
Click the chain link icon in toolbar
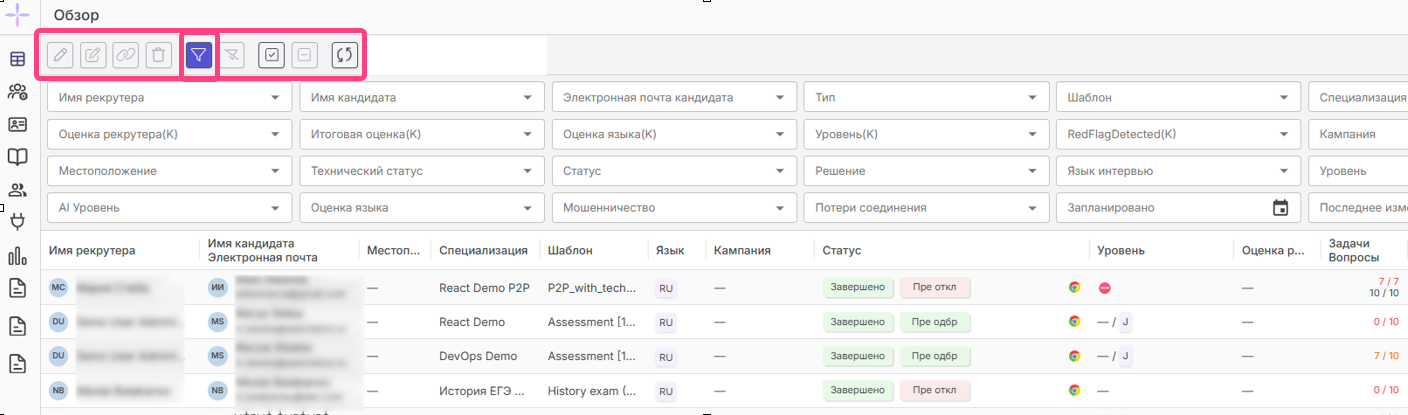click(x=125, y=55)
